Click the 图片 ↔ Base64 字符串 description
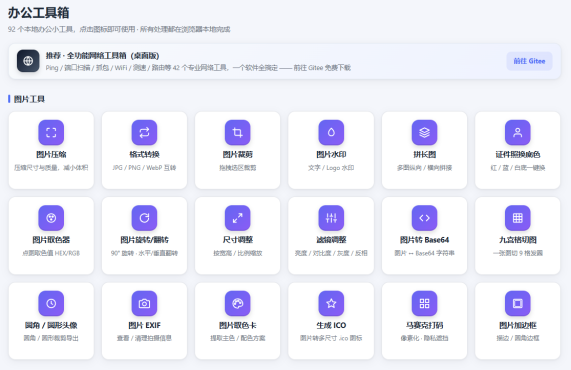571x370 pixels. (424, 253)
